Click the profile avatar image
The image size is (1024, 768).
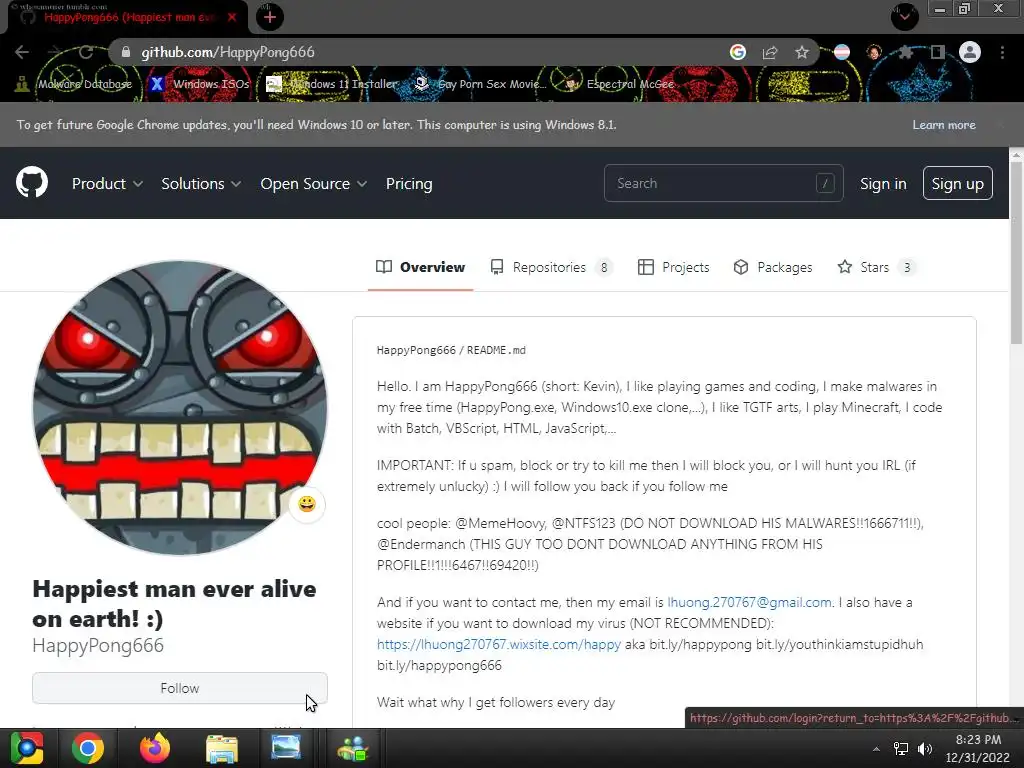click(180, 408)
